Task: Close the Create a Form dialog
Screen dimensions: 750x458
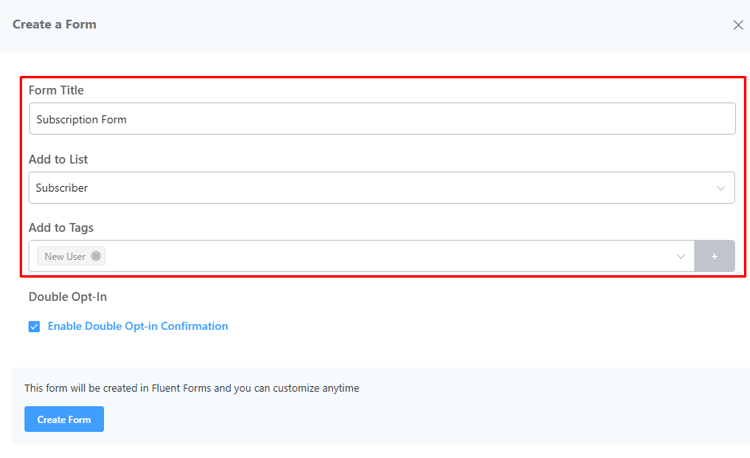Action: (x=738, y=25)
